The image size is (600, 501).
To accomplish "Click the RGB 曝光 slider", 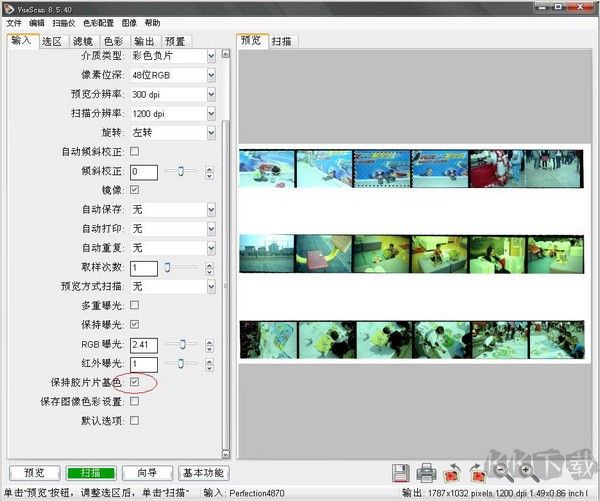I will click(x=181, y=344).
